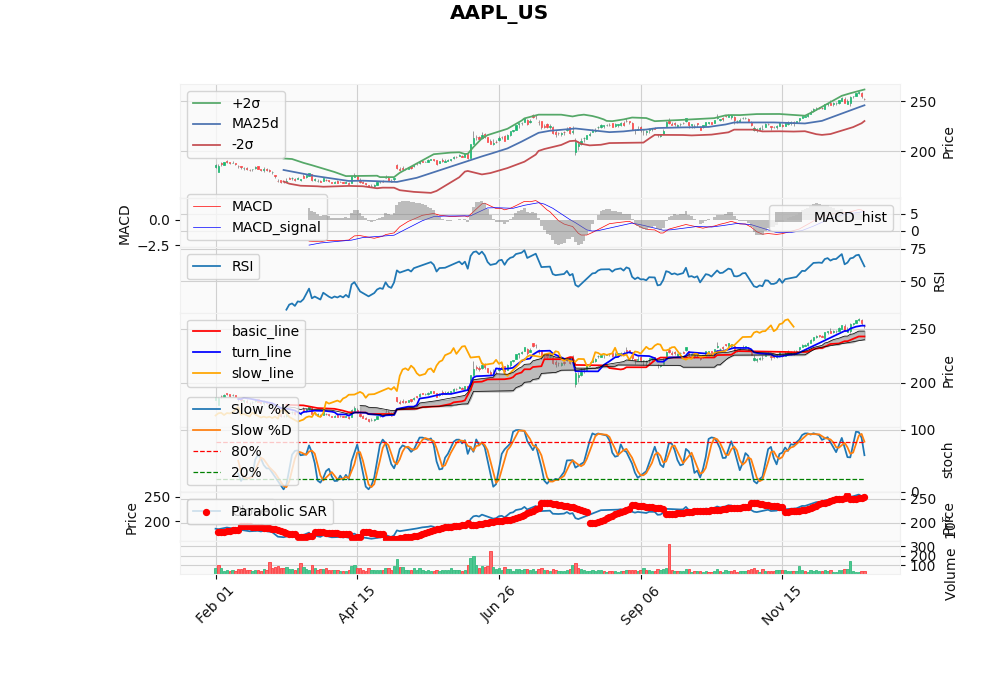
Task: Click the 5 tick on MACD histogram axis
Action: point(914,214)
